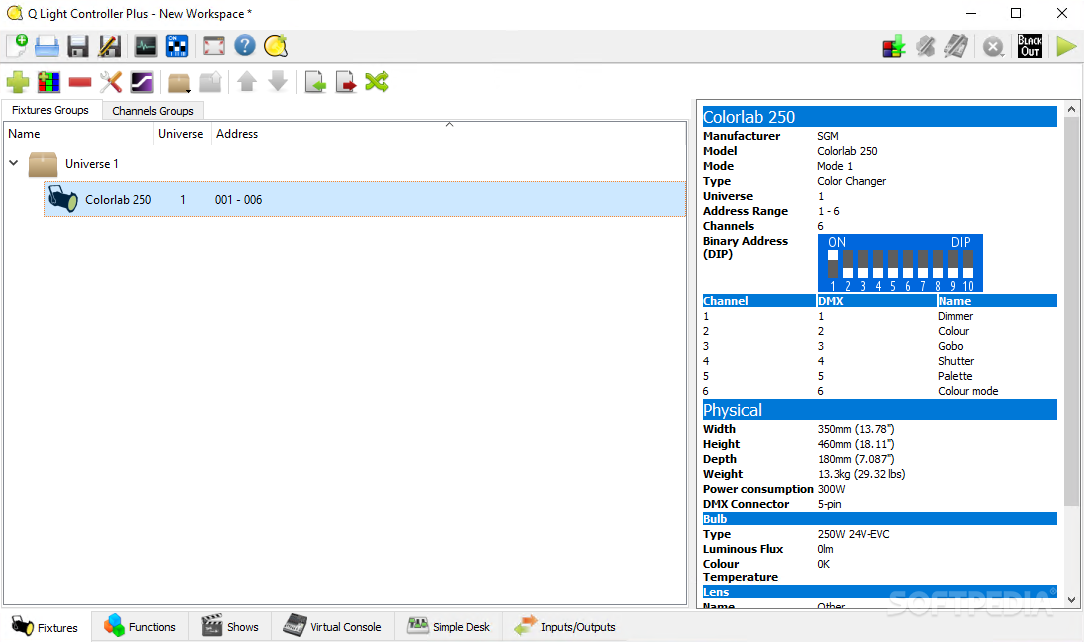1084x642 pixels.
Task: Click the Shutter channel name
Action: pyautogui.click(x=956, y=361)
